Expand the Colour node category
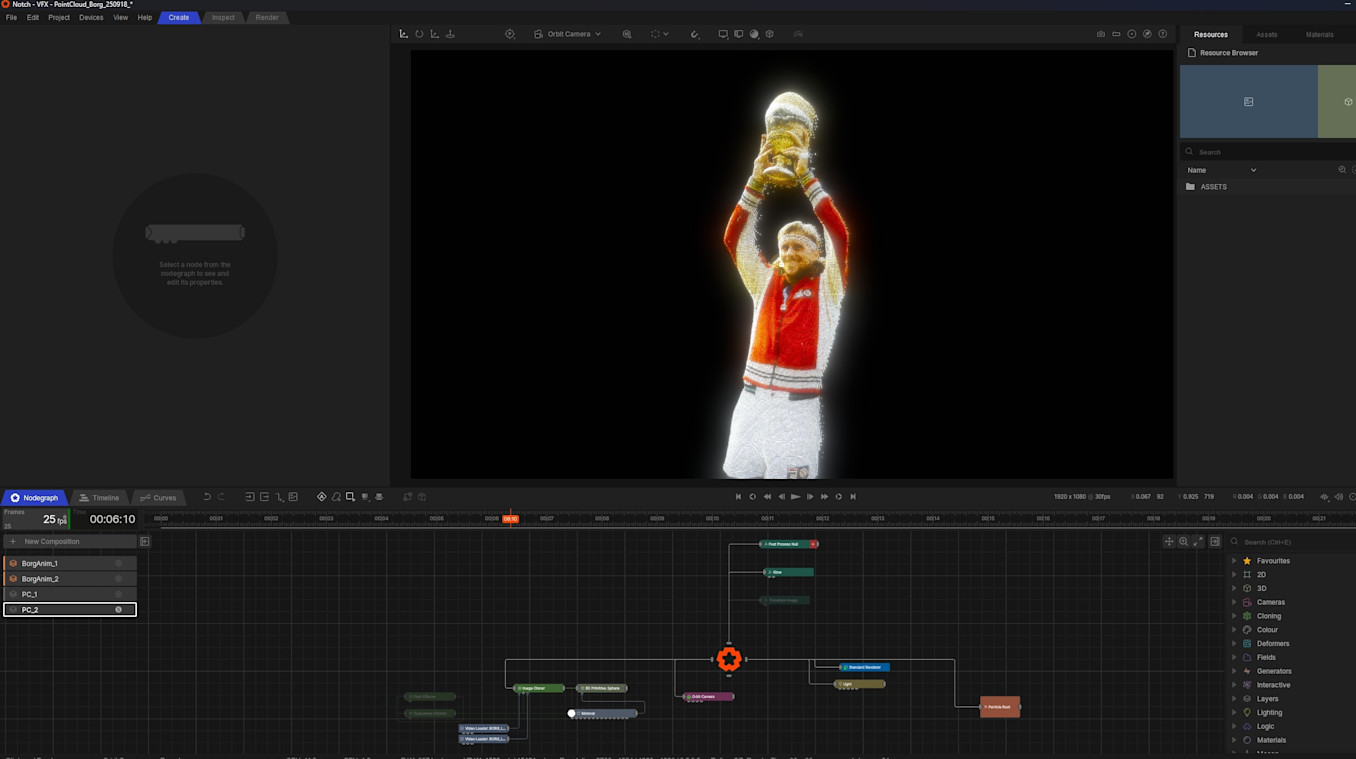The height and width of the screenshot is (759, 1356). click(1234, 630)
